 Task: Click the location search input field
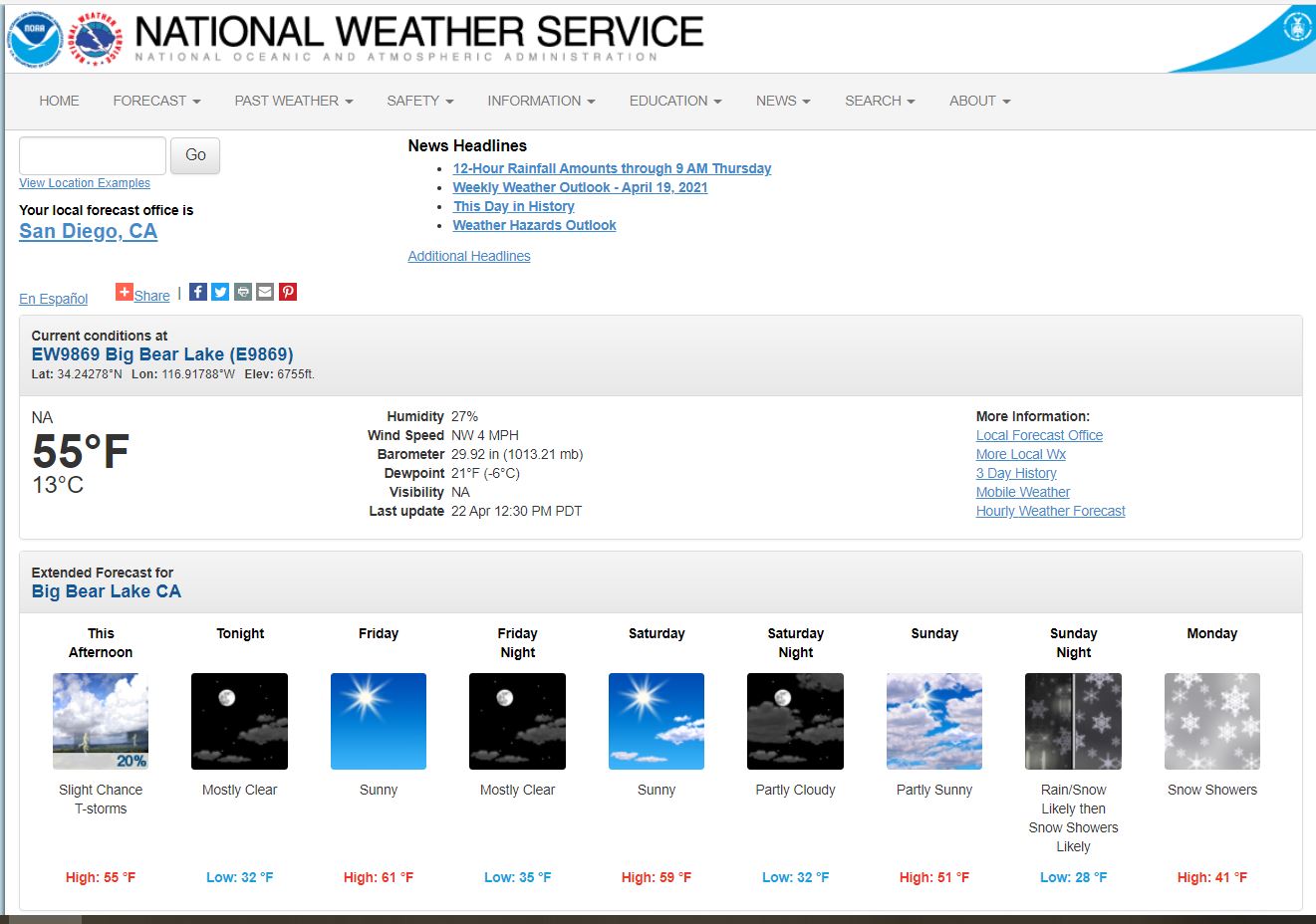[x=93, y=155]
